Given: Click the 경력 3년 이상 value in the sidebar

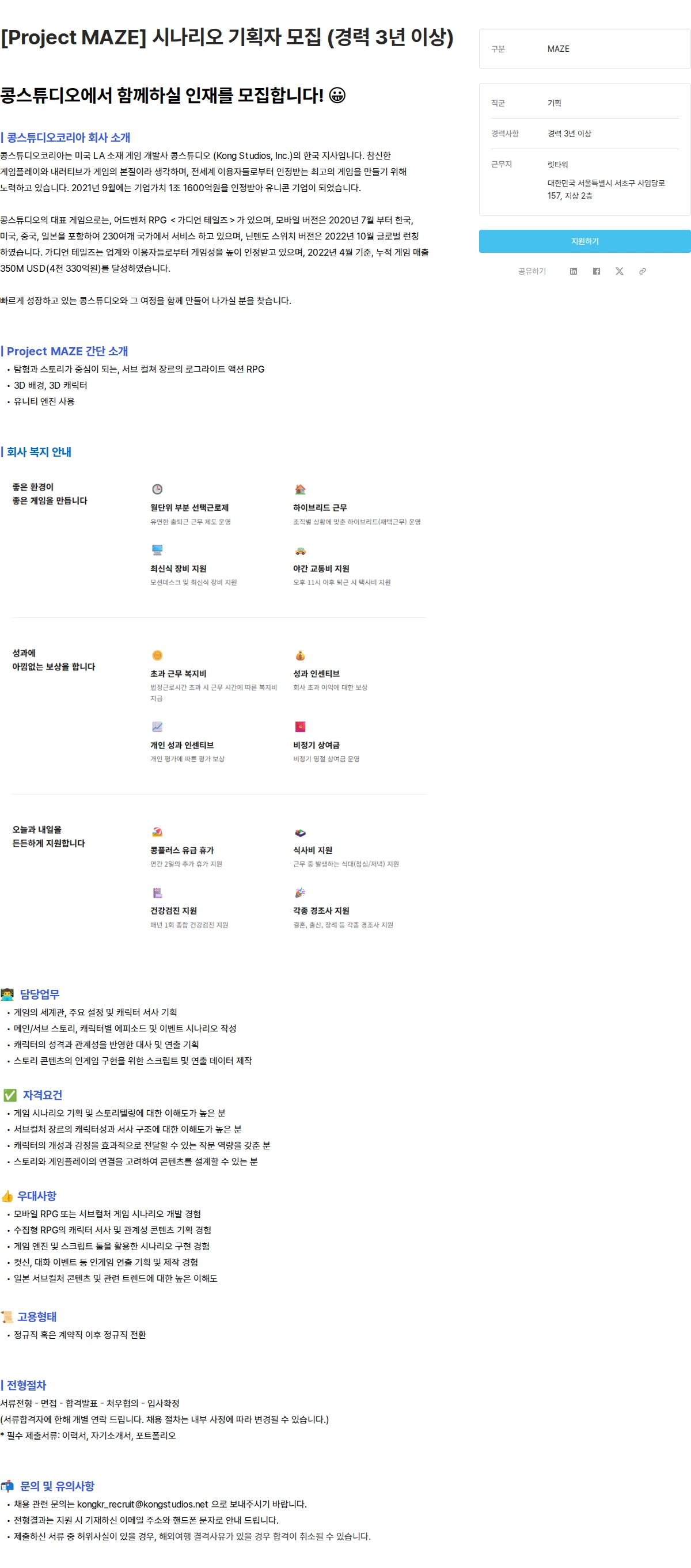Looking at the screenshot, I should click(569, 133).
